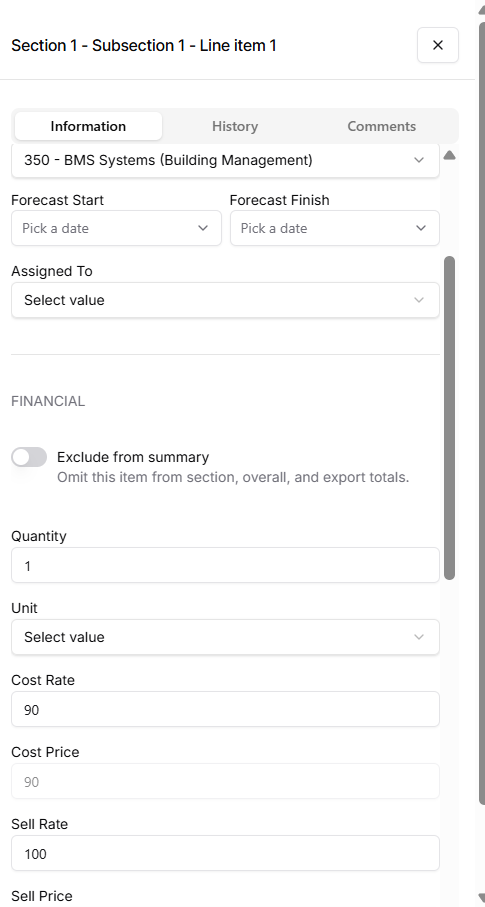Image resolution: width=485 pixels, height=907 pixels.
Task: Select the Information tab
Action: [88, 126]
